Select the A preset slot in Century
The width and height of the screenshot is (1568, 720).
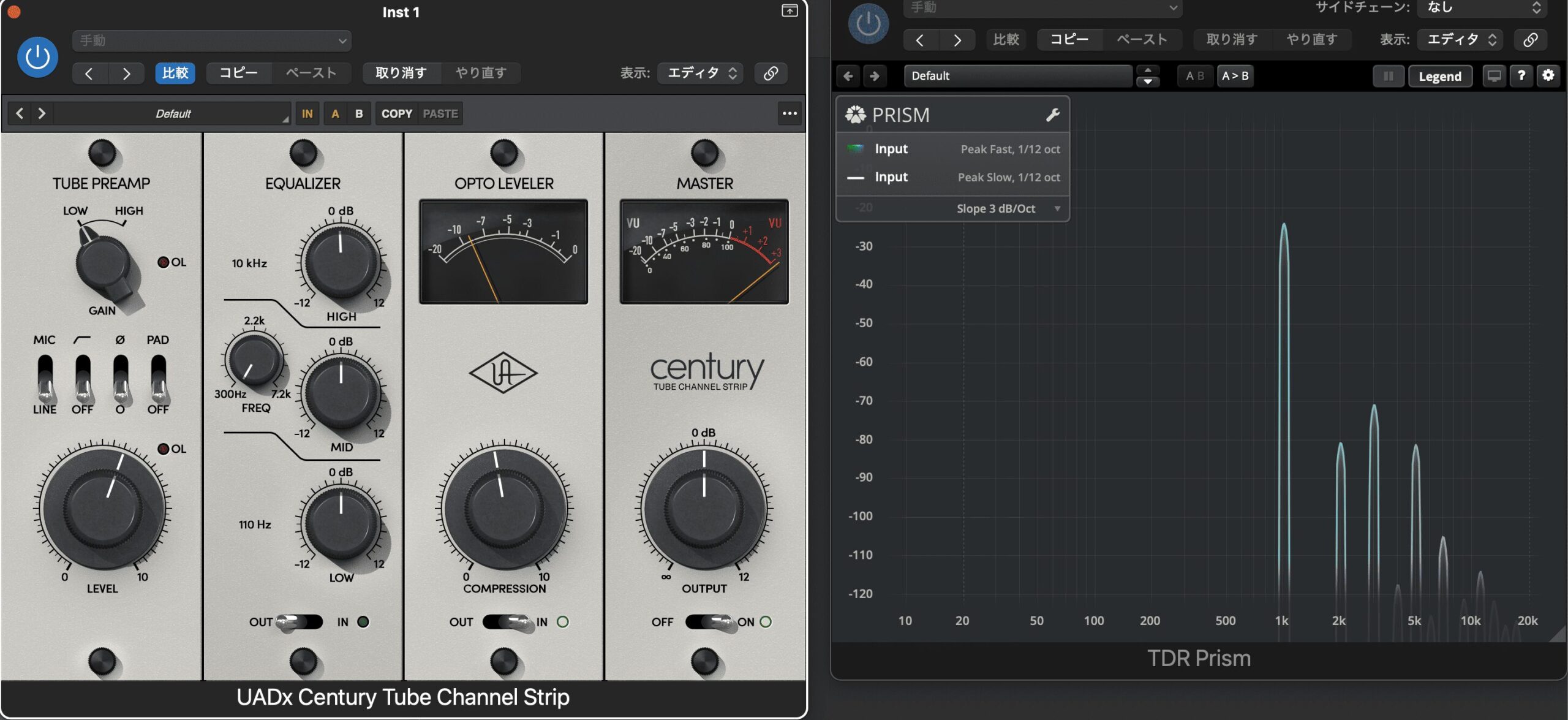pos(335,113)
